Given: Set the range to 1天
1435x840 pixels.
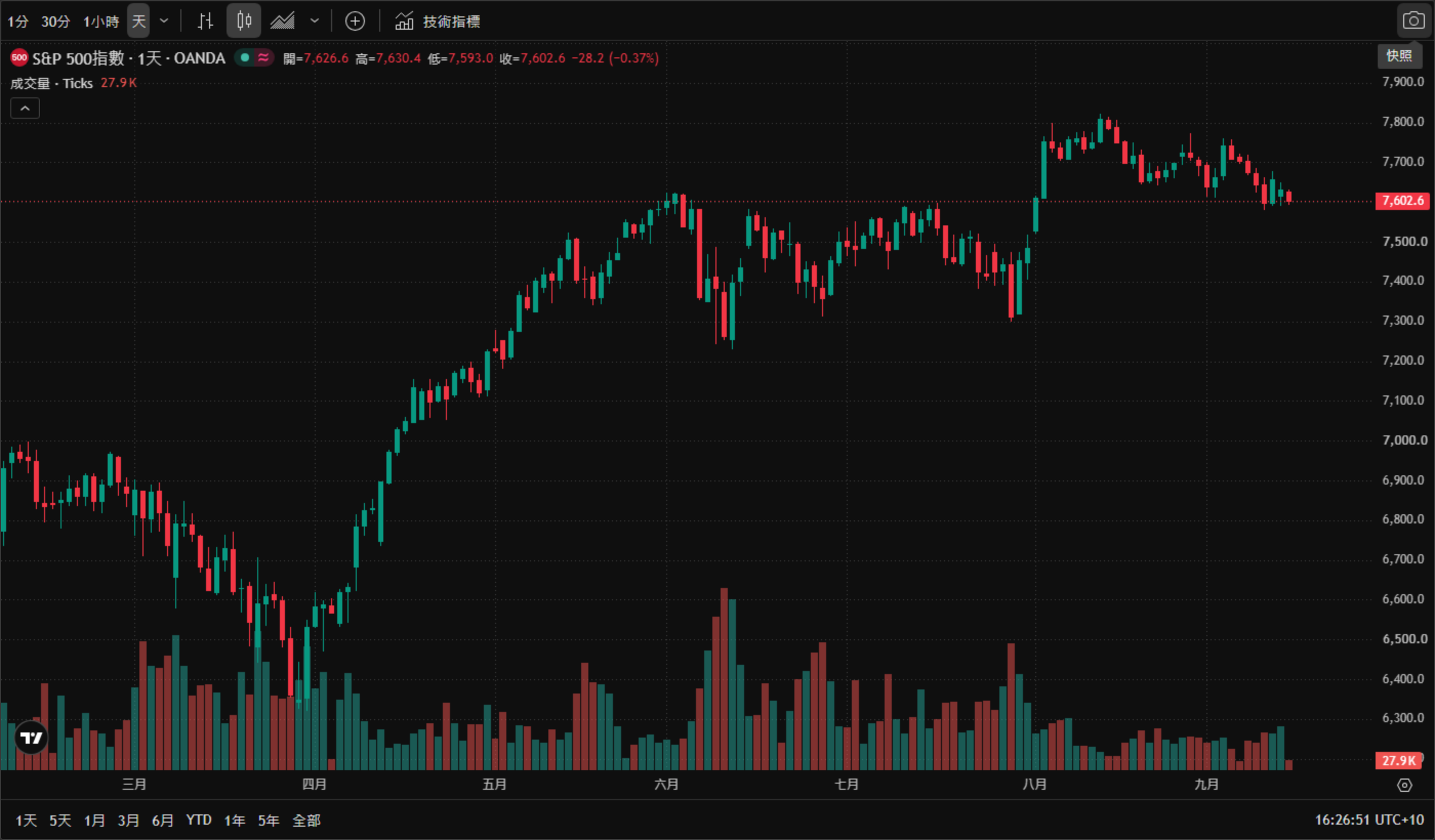Looking at the screenshot, I should pos(26,820).
